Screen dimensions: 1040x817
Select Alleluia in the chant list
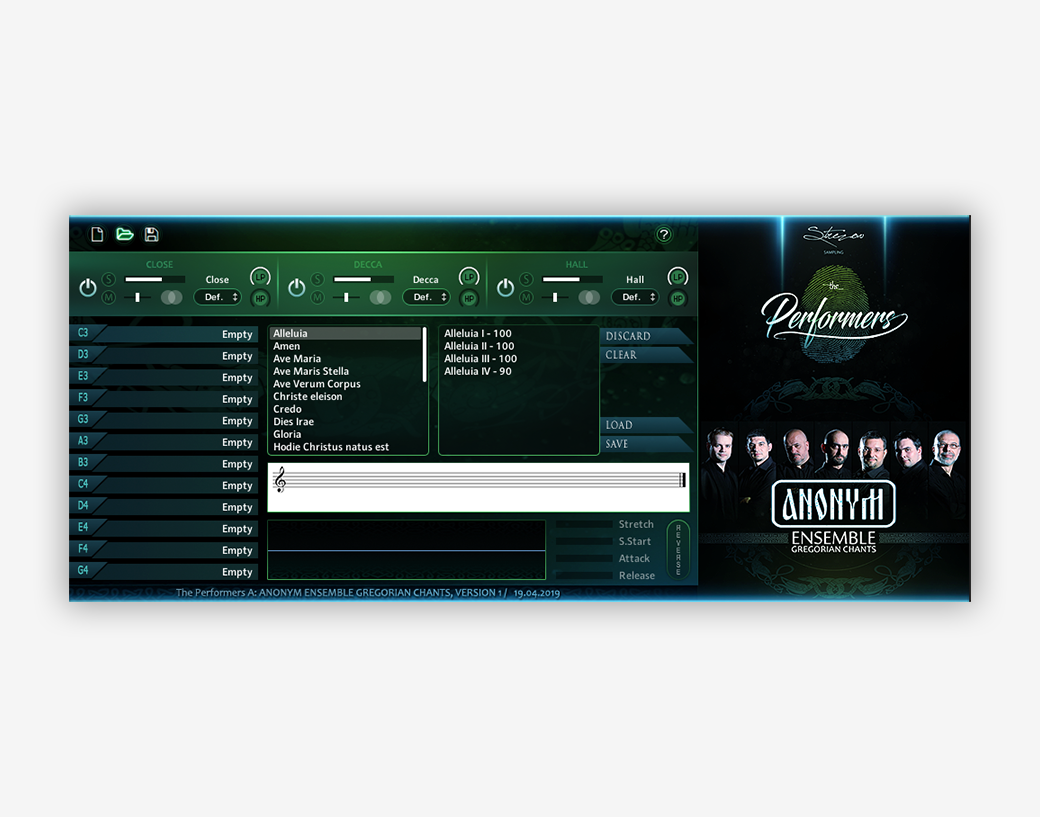pyautogui.click(x=345, y=334)
